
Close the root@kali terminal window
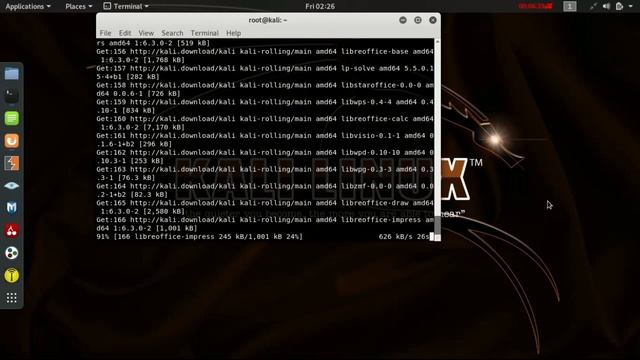[433, 20]
